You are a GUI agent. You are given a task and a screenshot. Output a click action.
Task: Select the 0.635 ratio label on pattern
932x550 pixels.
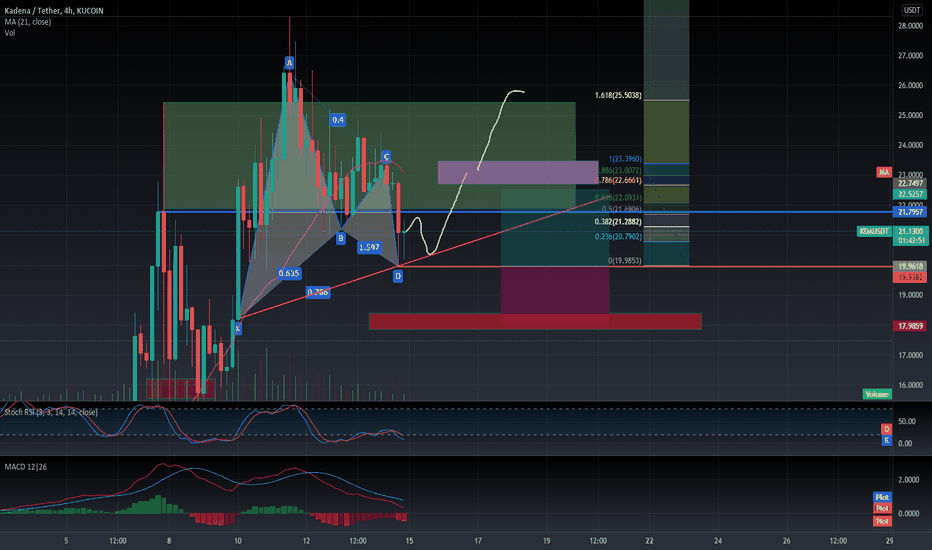[289, 274]
